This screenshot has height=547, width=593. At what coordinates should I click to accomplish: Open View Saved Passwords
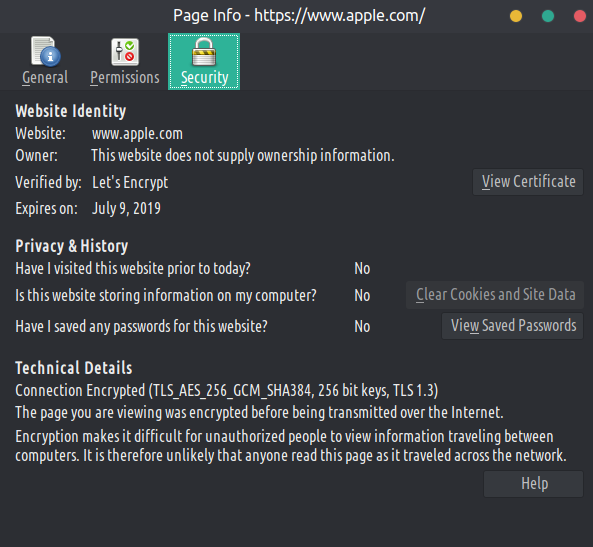(x=513, y=326)
